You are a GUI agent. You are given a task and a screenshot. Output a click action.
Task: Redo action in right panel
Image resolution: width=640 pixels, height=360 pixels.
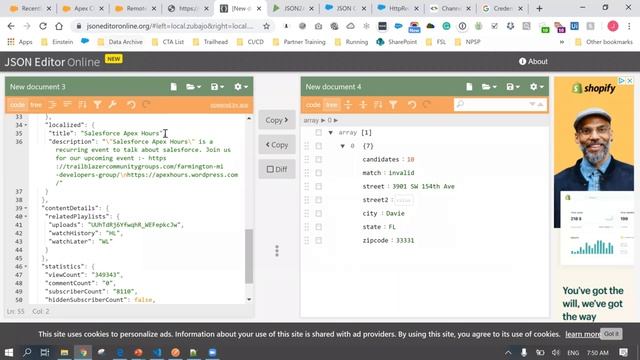427,105
